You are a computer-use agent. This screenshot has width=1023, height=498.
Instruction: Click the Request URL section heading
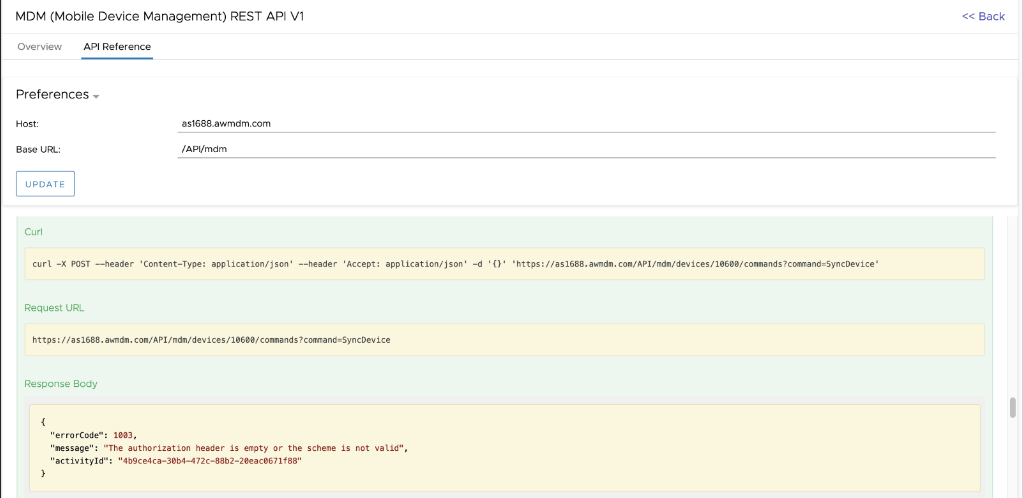[54, 308]
